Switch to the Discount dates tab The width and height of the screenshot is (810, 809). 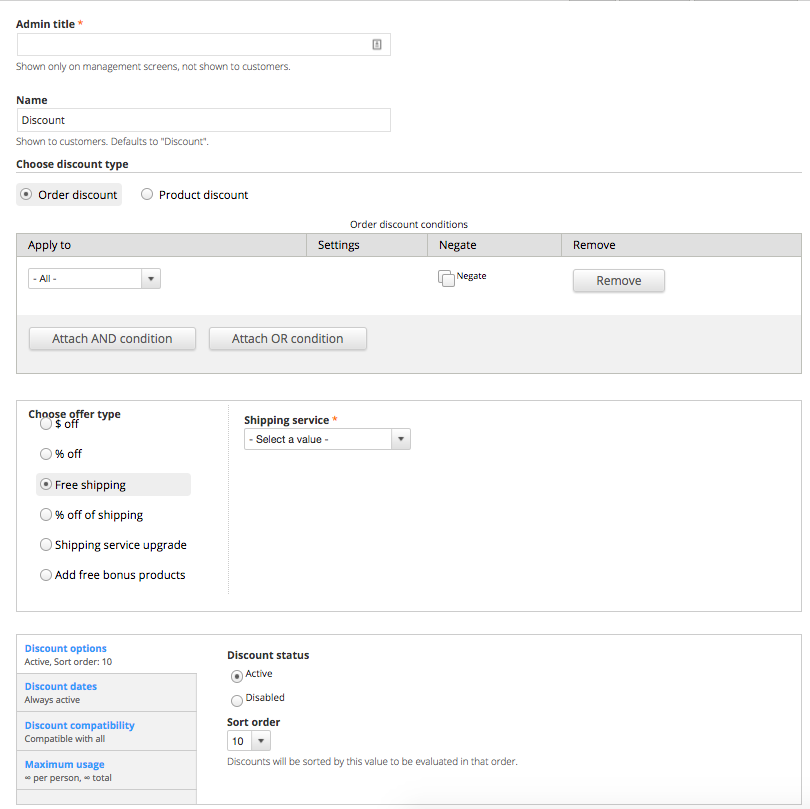pos(61,687)
